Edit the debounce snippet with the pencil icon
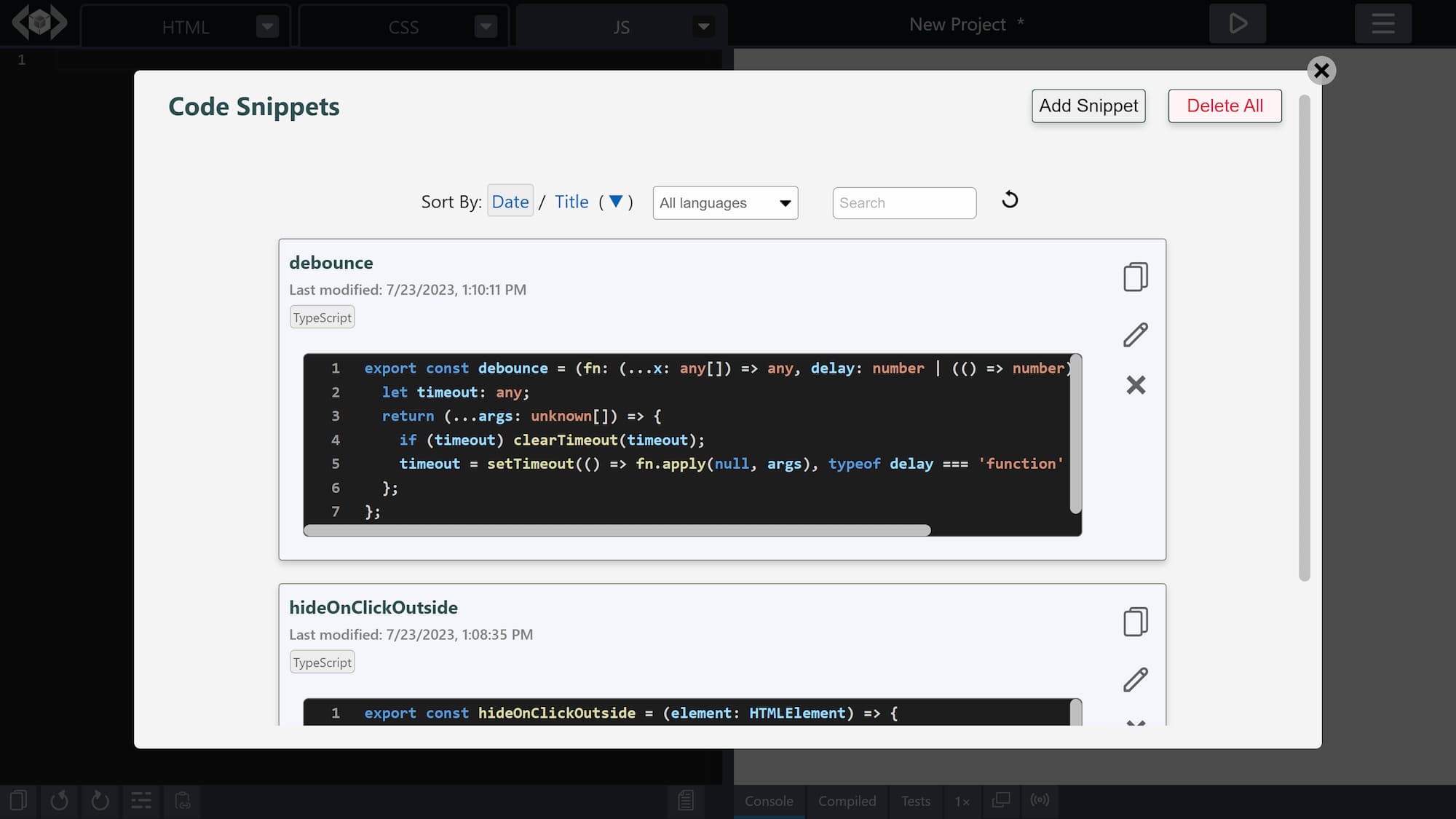 (x=1135, y=333)
